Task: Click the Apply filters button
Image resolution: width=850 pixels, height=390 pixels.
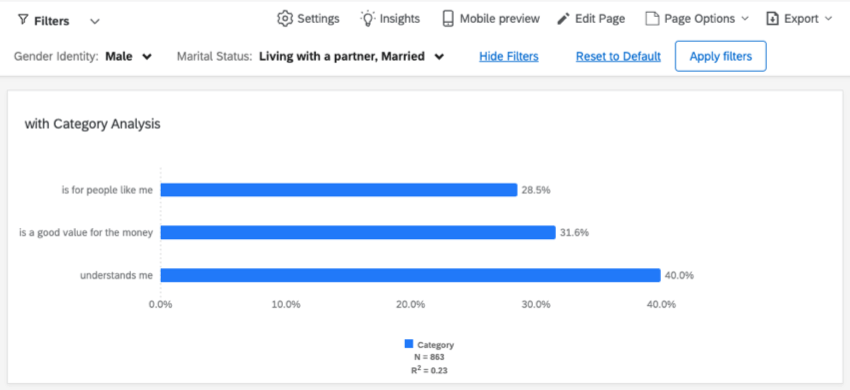Action: point(720,56)
